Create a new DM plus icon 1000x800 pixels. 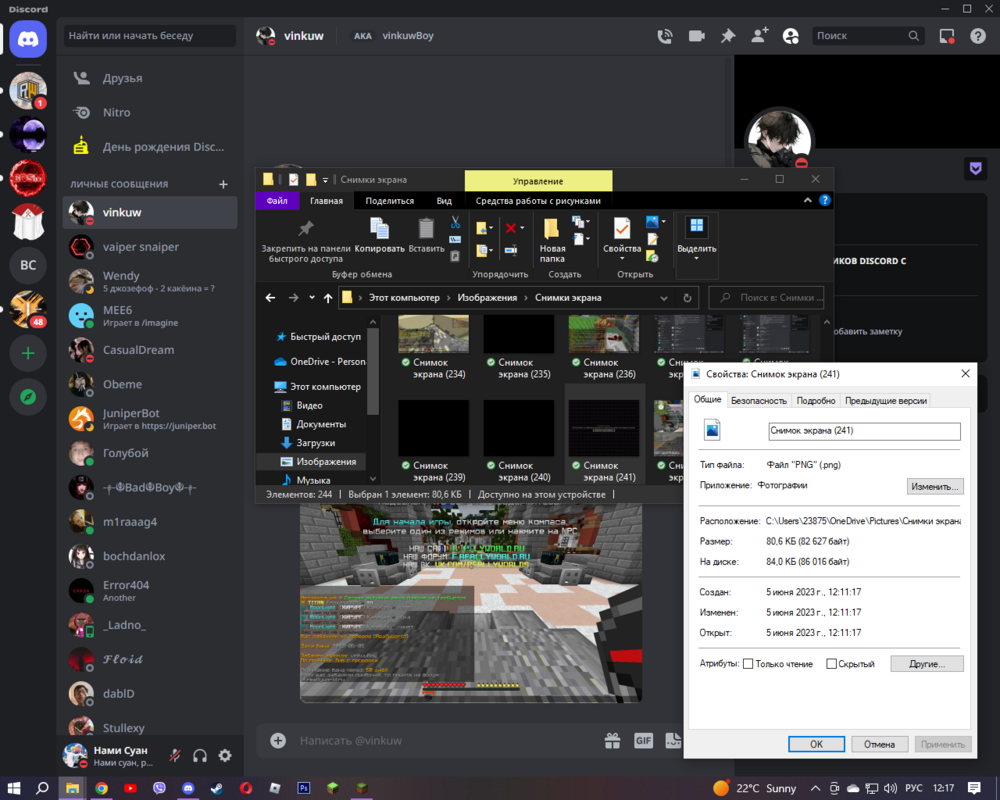click(x=223, y=184)
